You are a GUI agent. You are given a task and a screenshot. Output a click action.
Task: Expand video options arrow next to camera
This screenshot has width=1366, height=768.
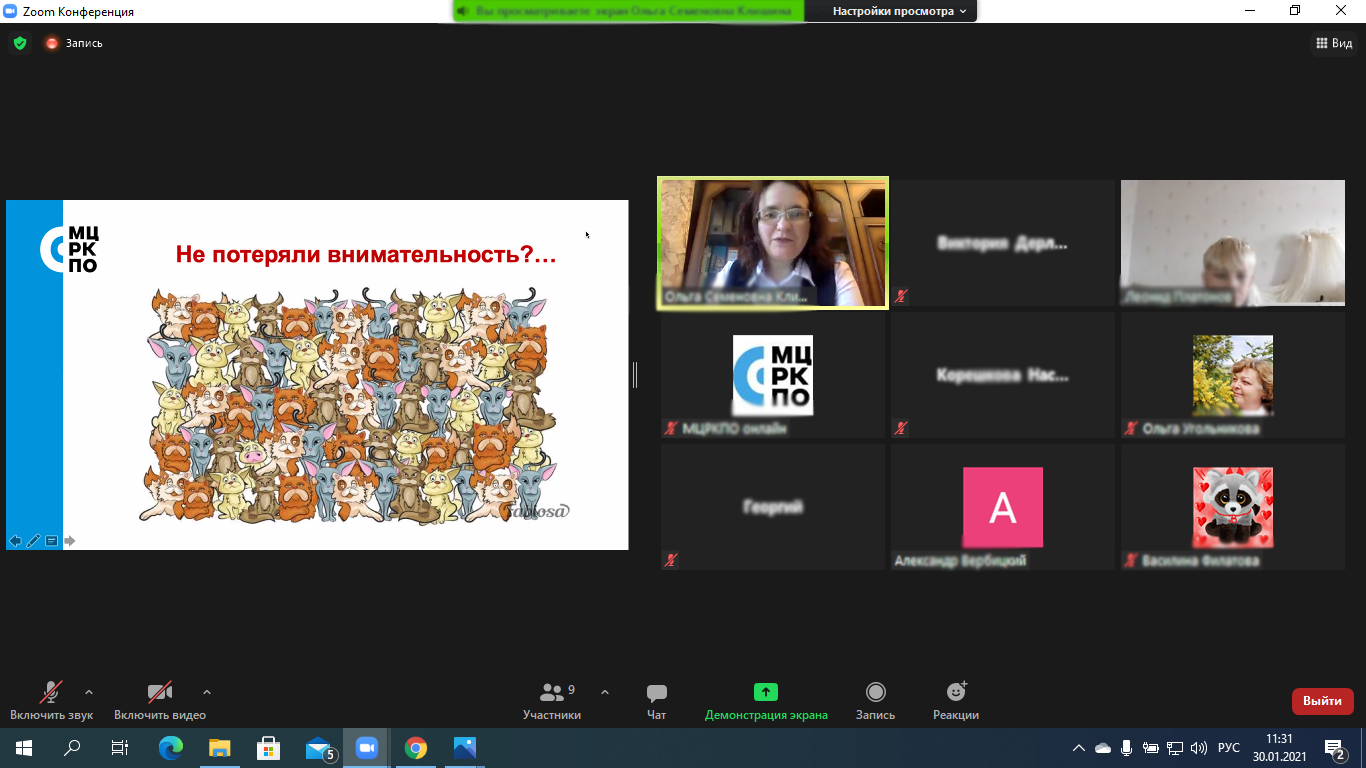tap(207, 692)
